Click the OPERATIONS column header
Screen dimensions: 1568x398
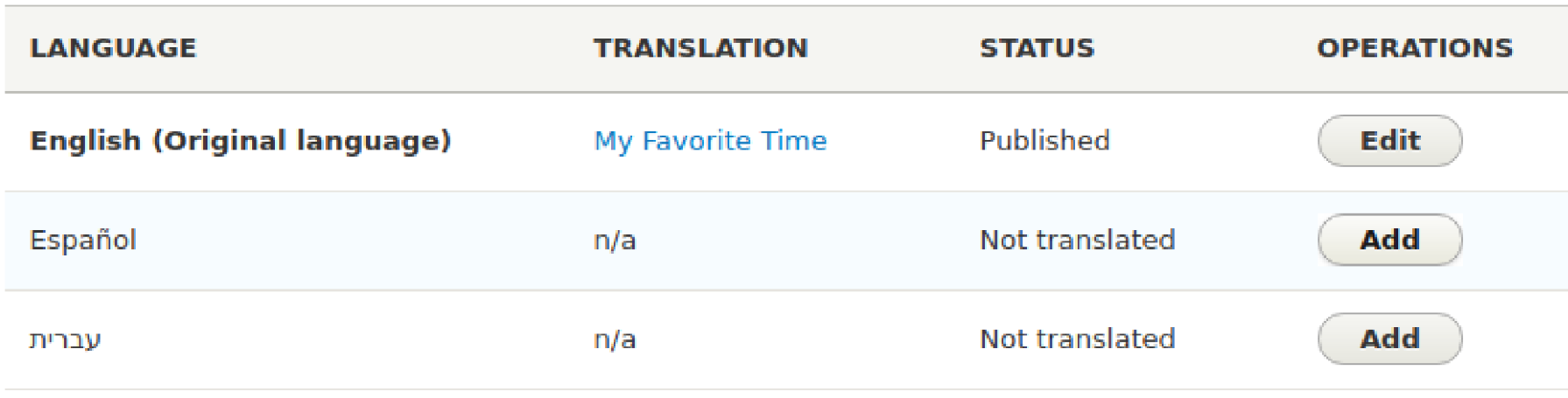(x=1415, y=48)
